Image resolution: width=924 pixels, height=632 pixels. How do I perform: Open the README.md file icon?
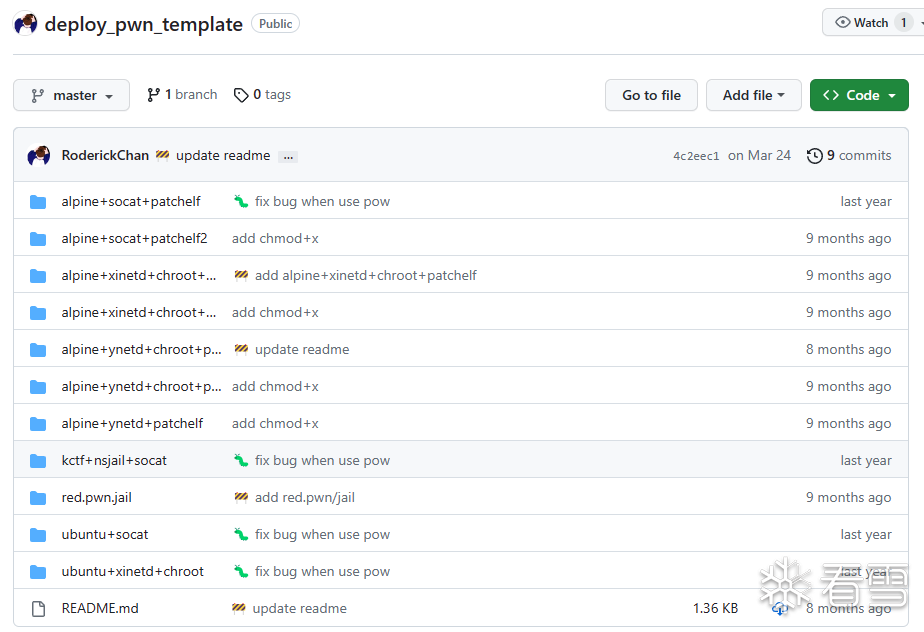38,608
